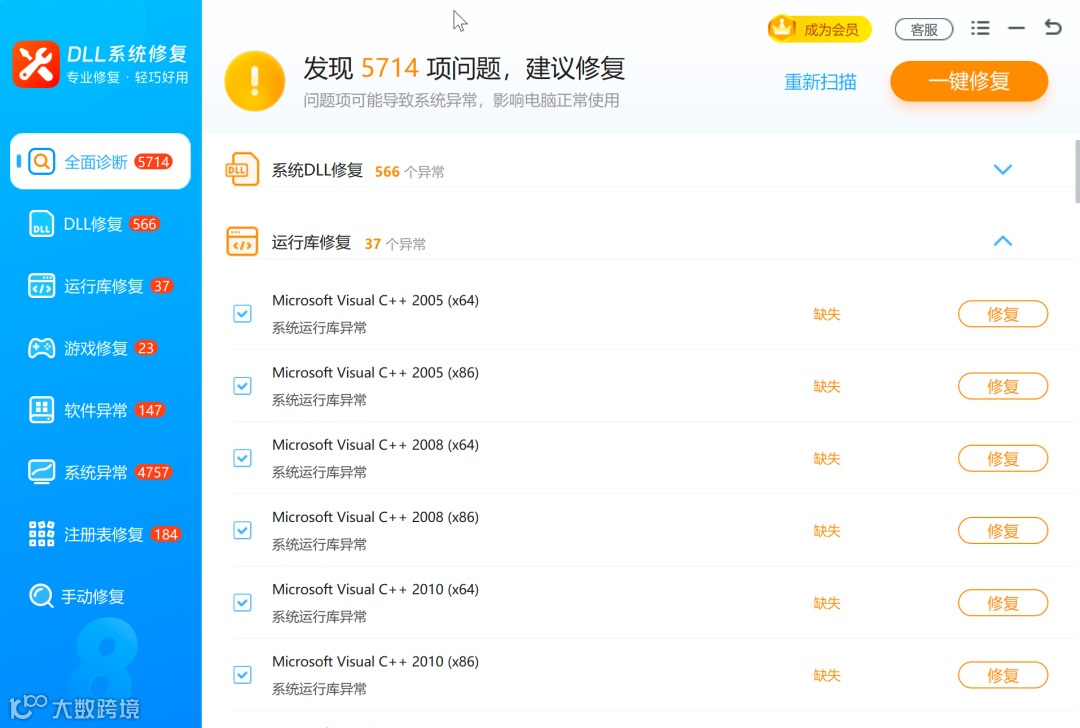Viewport: 1080px width, 728px height.
Task: Click the DLL修复 file icon in sidebar
Action: point(41,224)
